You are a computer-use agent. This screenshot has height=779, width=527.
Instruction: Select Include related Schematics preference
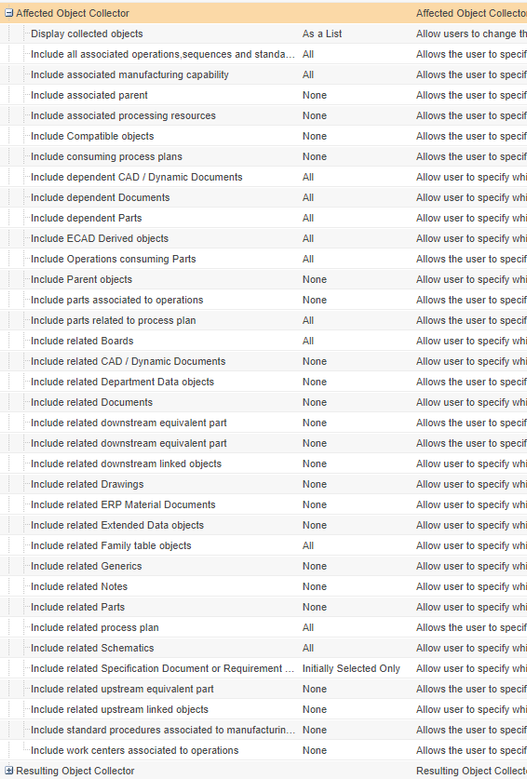[92, 648]
